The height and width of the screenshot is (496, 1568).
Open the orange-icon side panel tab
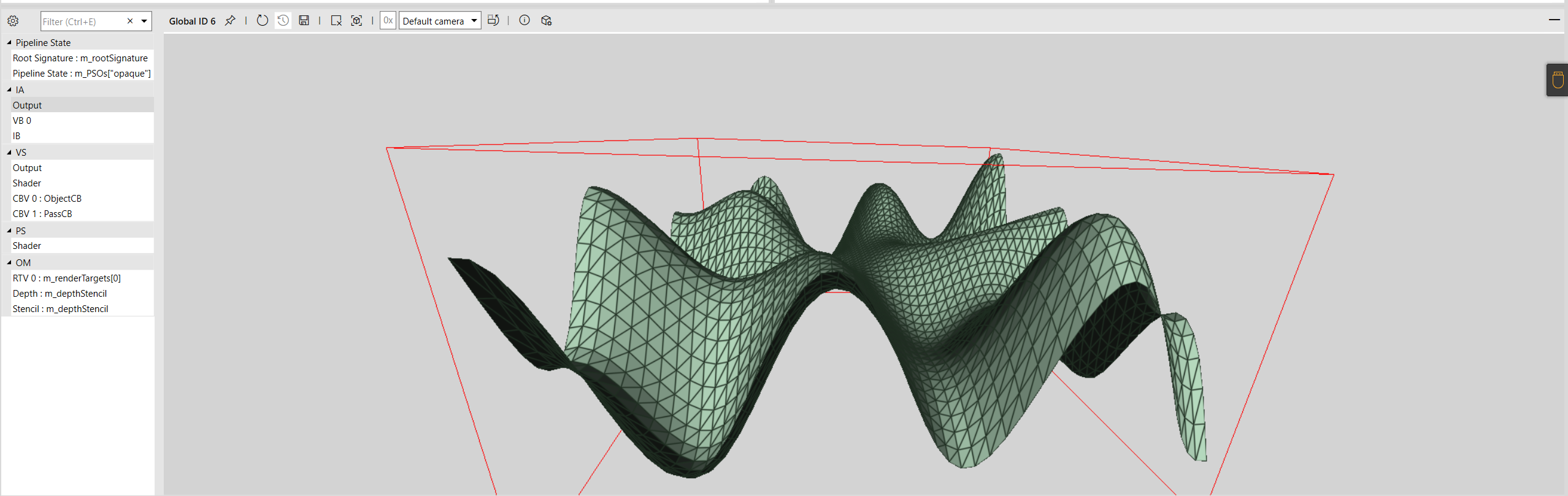1558,80
